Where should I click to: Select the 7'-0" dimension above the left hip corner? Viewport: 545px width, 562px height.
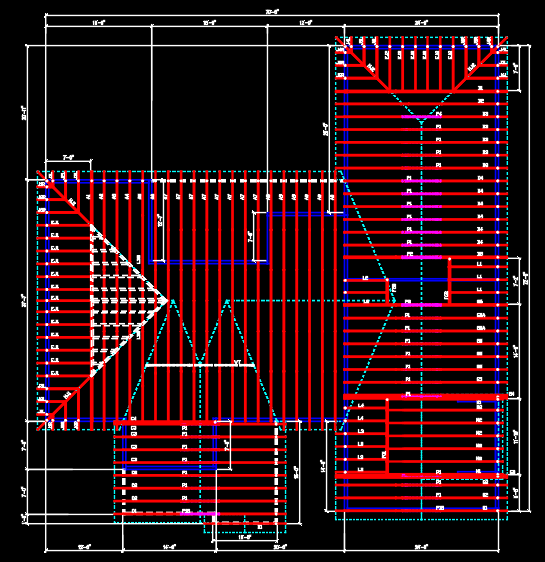(68, 157)
